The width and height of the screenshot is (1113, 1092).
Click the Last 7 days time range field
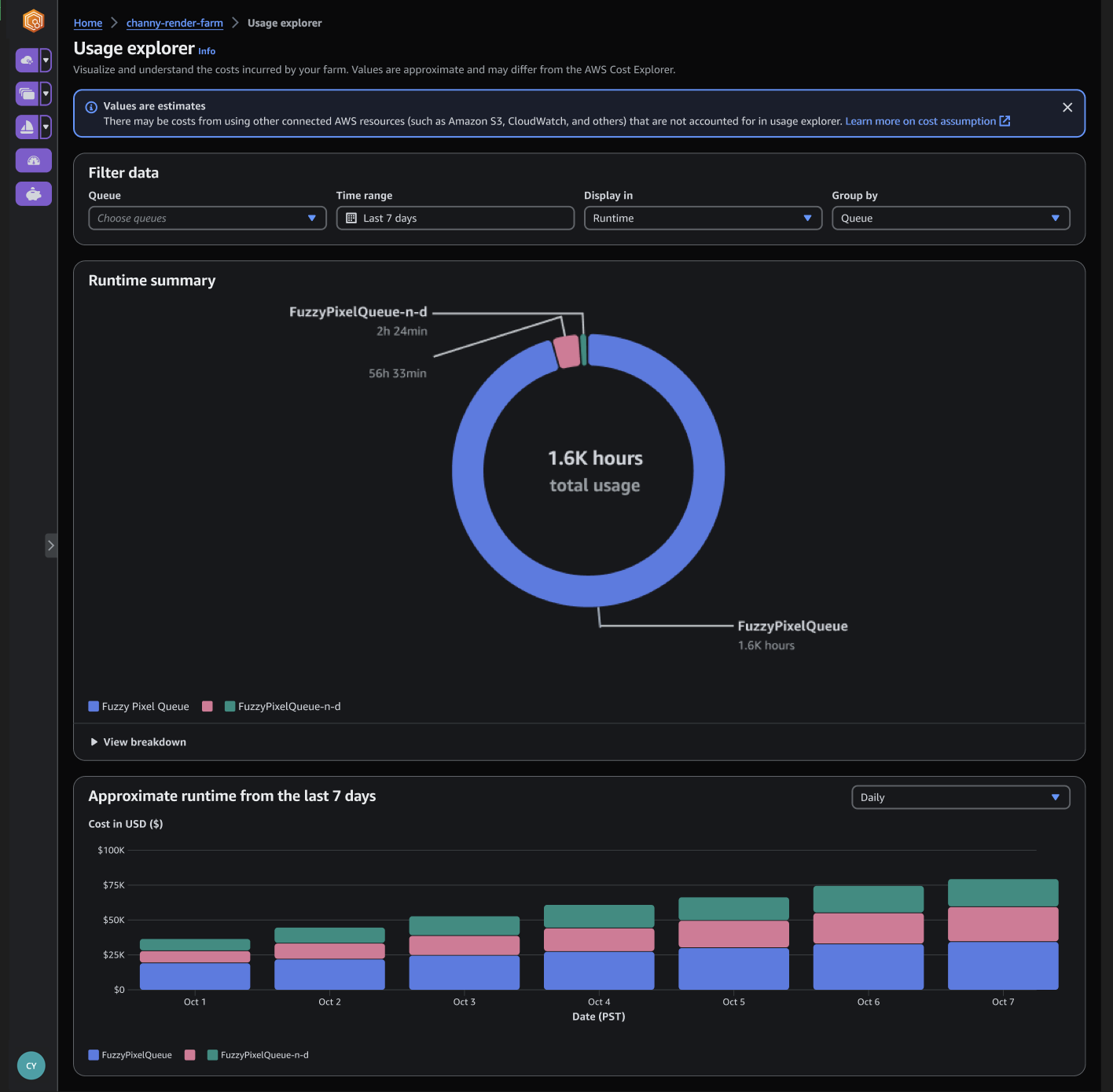(x=455, y=218)
